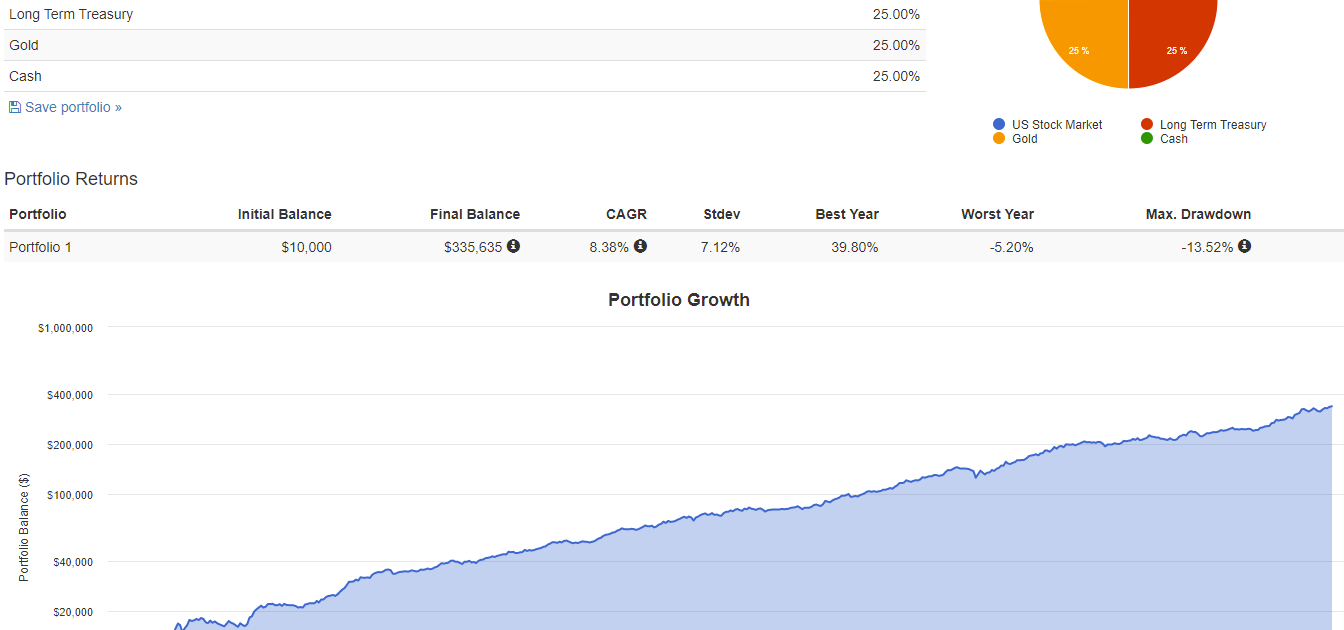The height and width of the screenshot is (630, 1344).
Task: Click the Portfolio Growth chart title
Action: pyautogui.click(x=678, y=300)
